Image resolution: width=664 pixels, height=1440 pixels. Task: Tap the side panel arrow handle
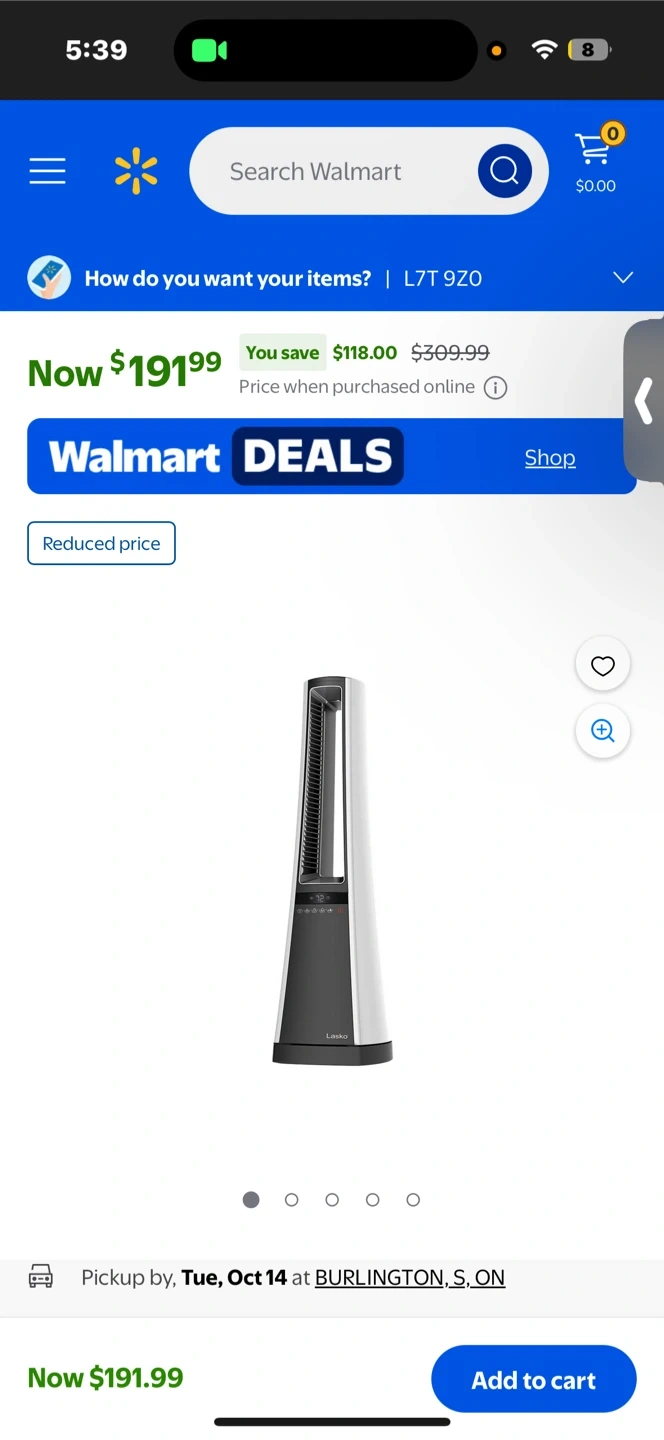click(644, 401)
